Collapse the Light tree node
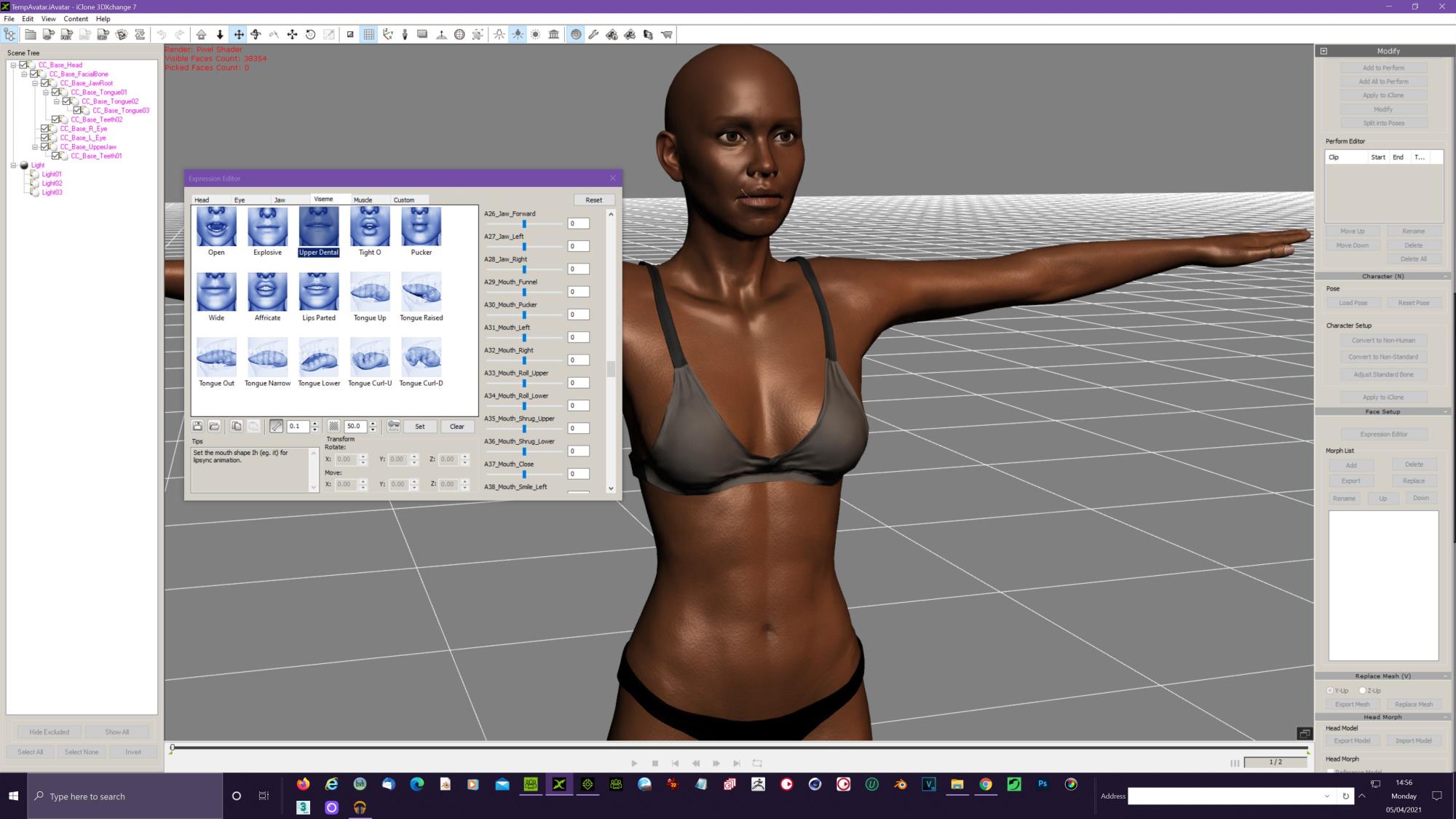The image size is (1456, 819). point(13,165)
